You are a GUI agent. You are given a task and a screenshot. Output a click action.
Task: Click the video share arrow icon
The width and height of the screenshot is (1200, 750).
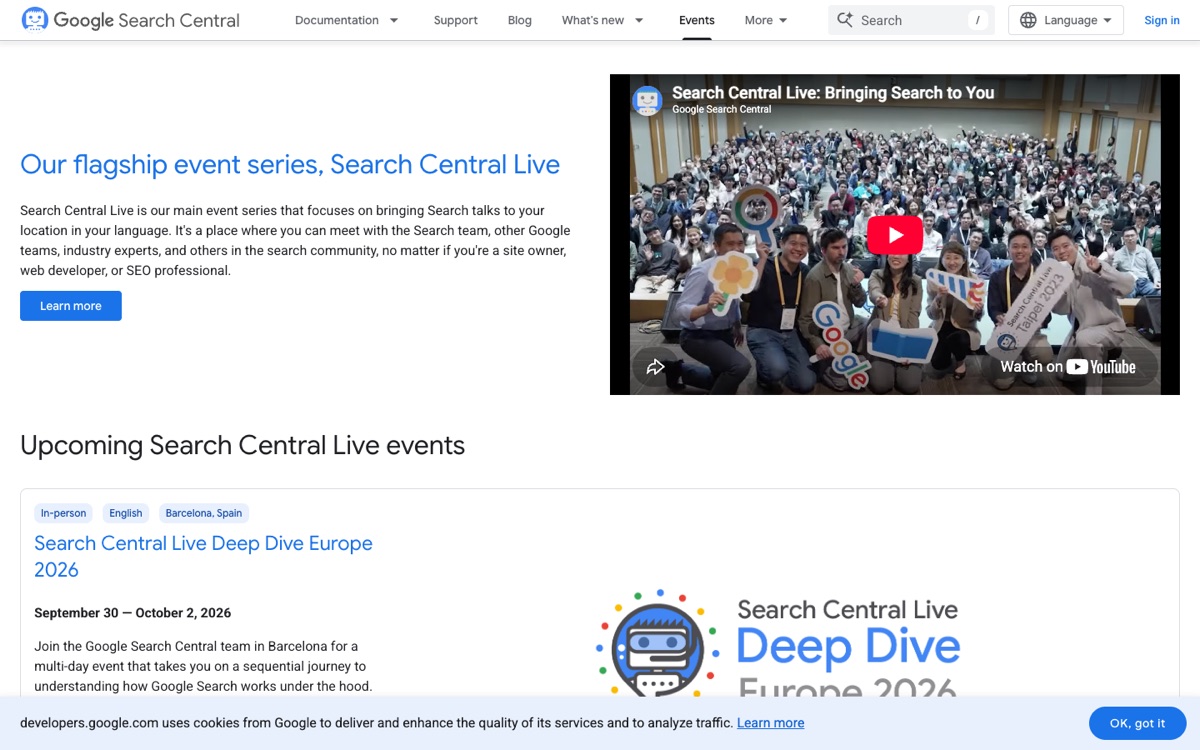point(656,367)
